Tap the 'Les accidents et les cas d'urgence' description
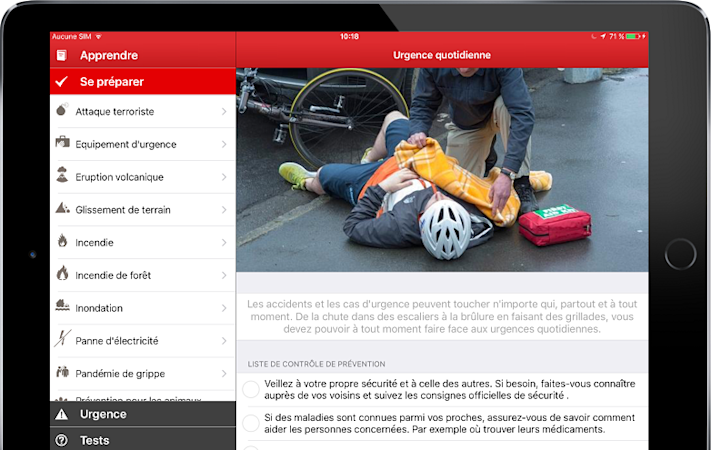711x450 pixels. [442, 317]
